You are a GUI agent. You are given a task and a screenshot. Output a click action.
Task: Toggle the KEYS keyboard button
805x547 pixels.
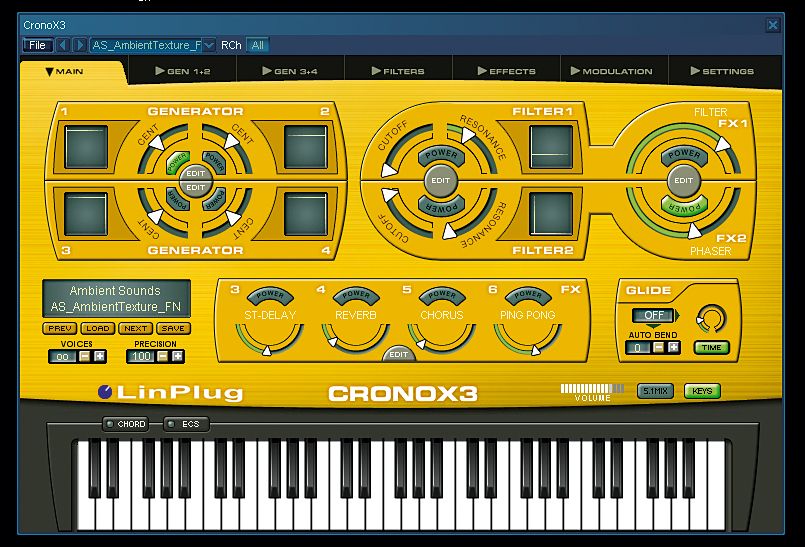702,391
